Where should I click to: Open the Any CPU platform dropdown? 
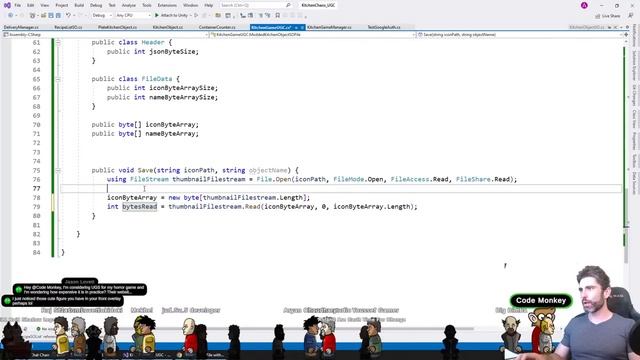click(x=133, y=16)
